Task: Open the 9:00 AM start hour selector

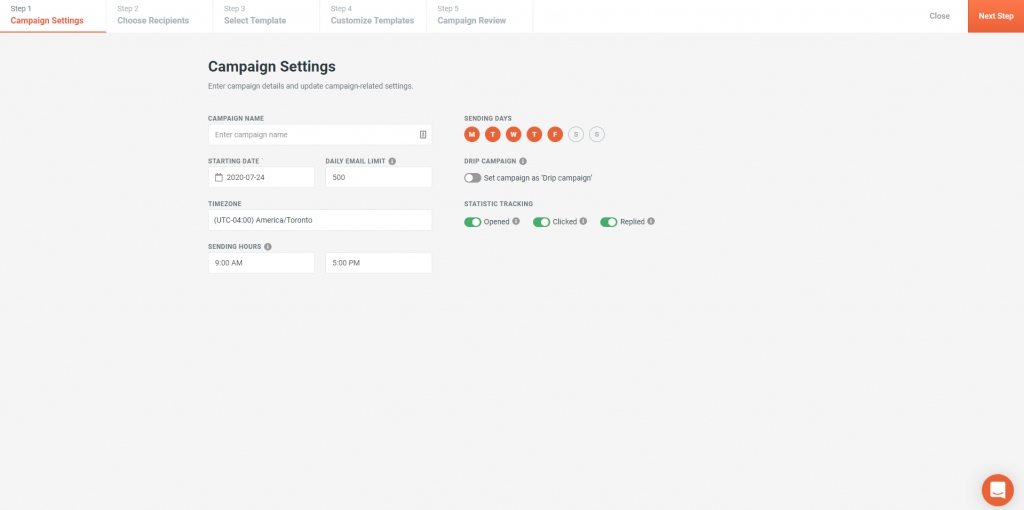Action: (261, 263)
